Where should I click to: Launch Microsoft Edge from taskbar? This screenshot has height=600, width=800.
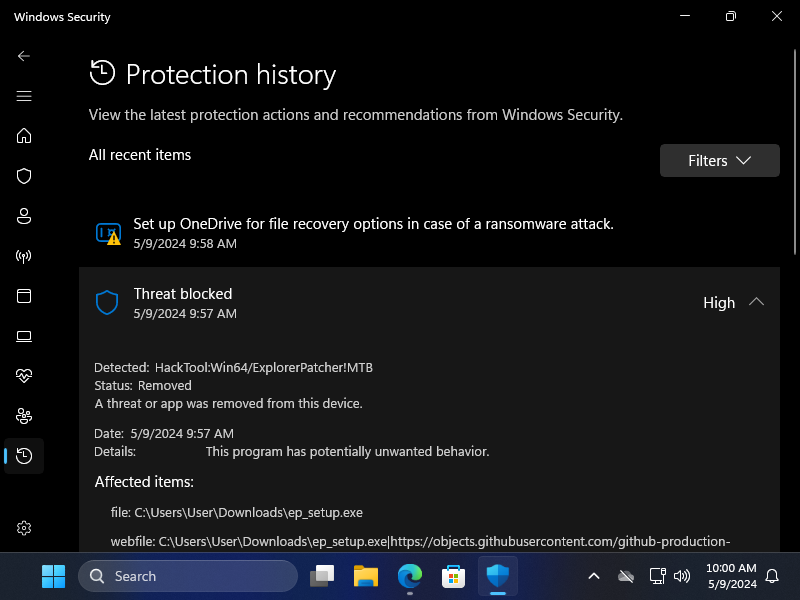pos(409,576)
